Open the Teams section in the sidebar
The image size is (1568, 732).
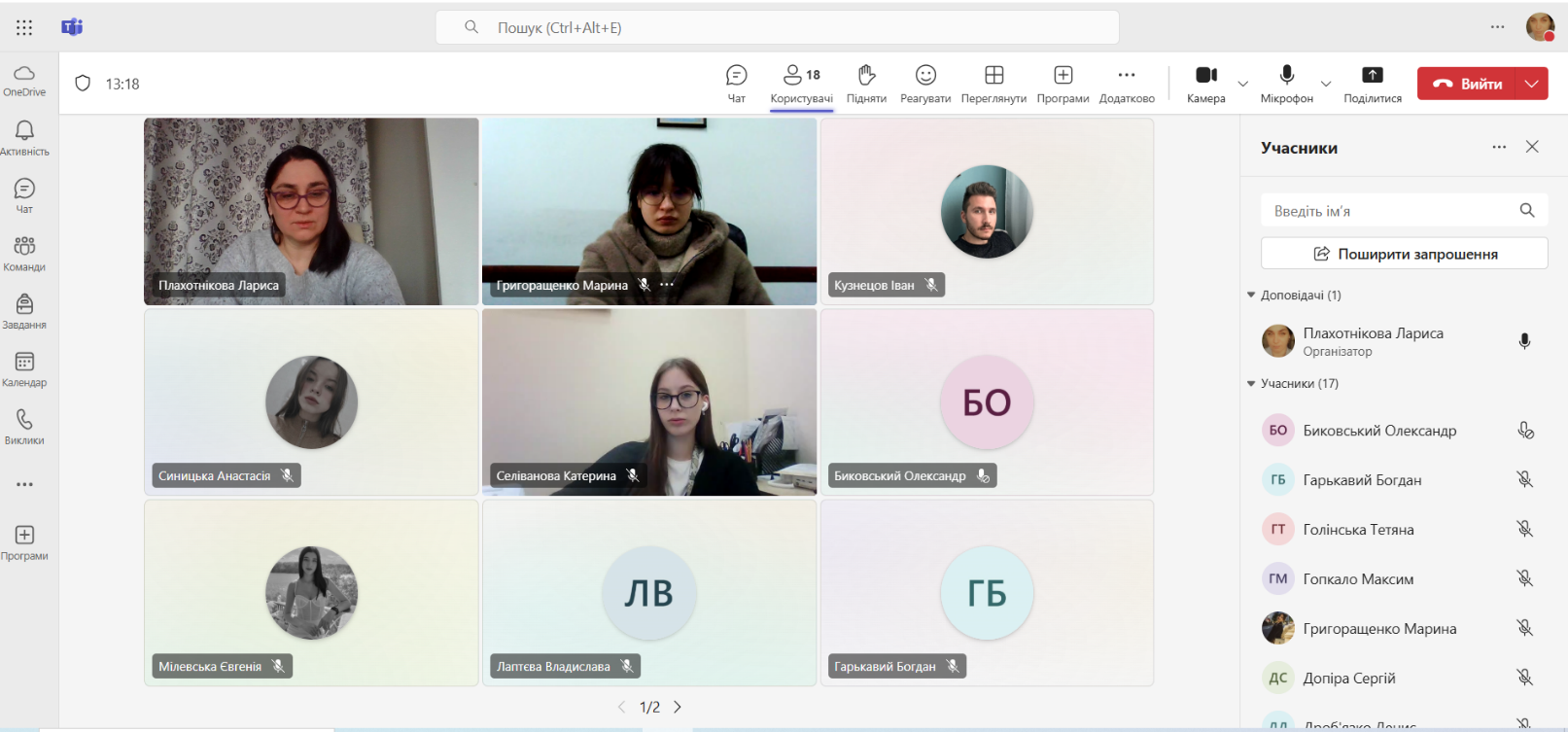pos(24,253)
